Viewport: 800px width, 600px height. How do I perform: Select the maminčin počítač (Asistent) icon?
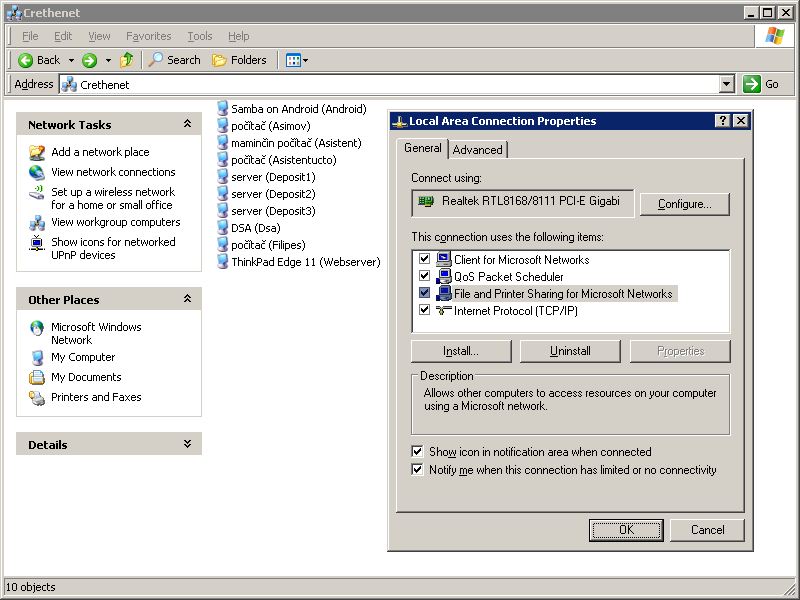click(x=222, y=142)
